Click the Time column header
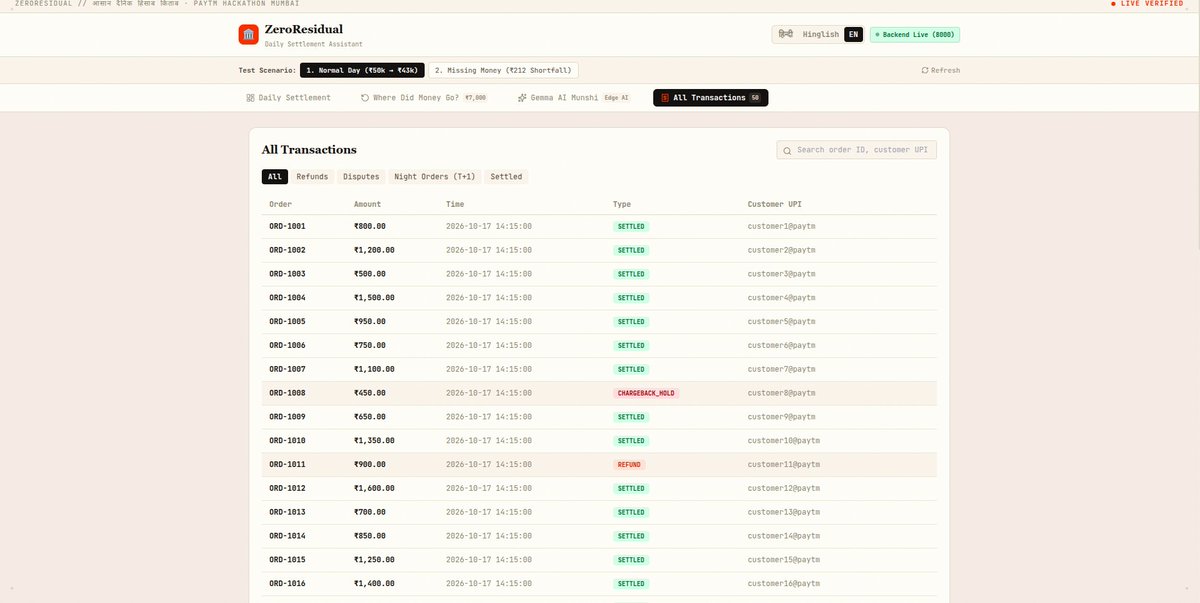Screen dimensions: 1200x603 (455, 204)
